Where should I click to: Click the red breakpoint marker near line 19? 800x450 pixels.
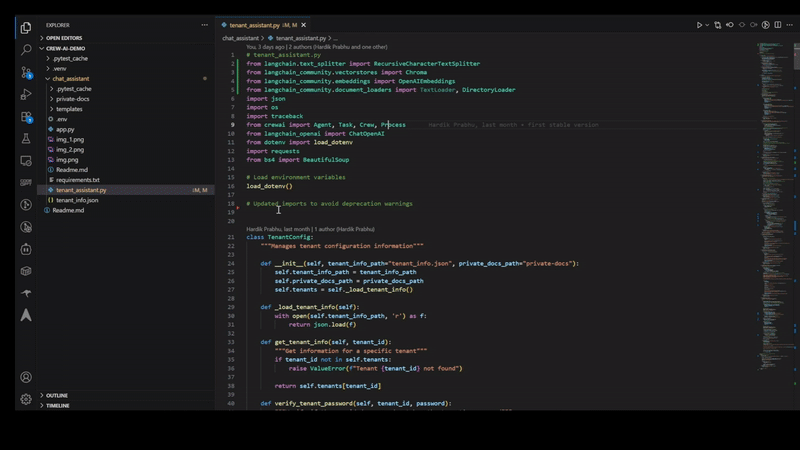click(238, 208)
